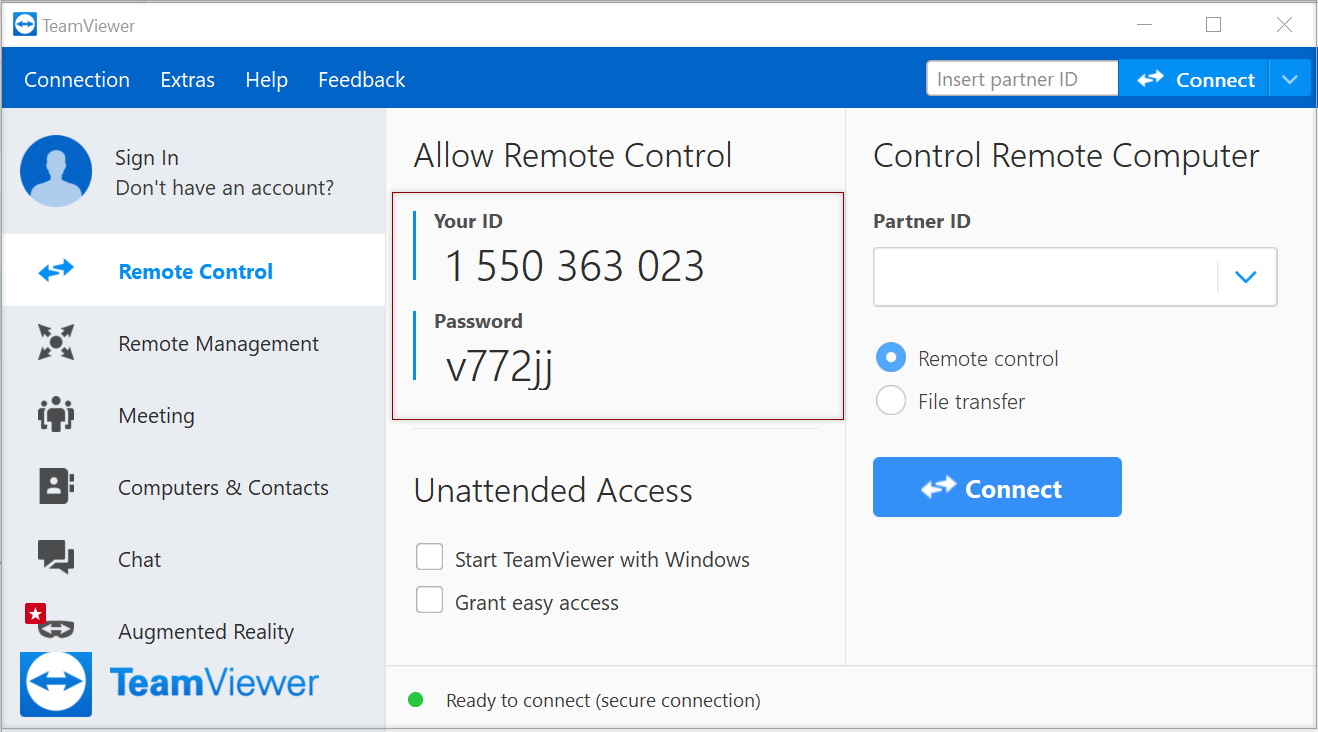
Task: Click the Augmented Reality glasses icon
Action: pyautogui.click(x=56, y=628)
